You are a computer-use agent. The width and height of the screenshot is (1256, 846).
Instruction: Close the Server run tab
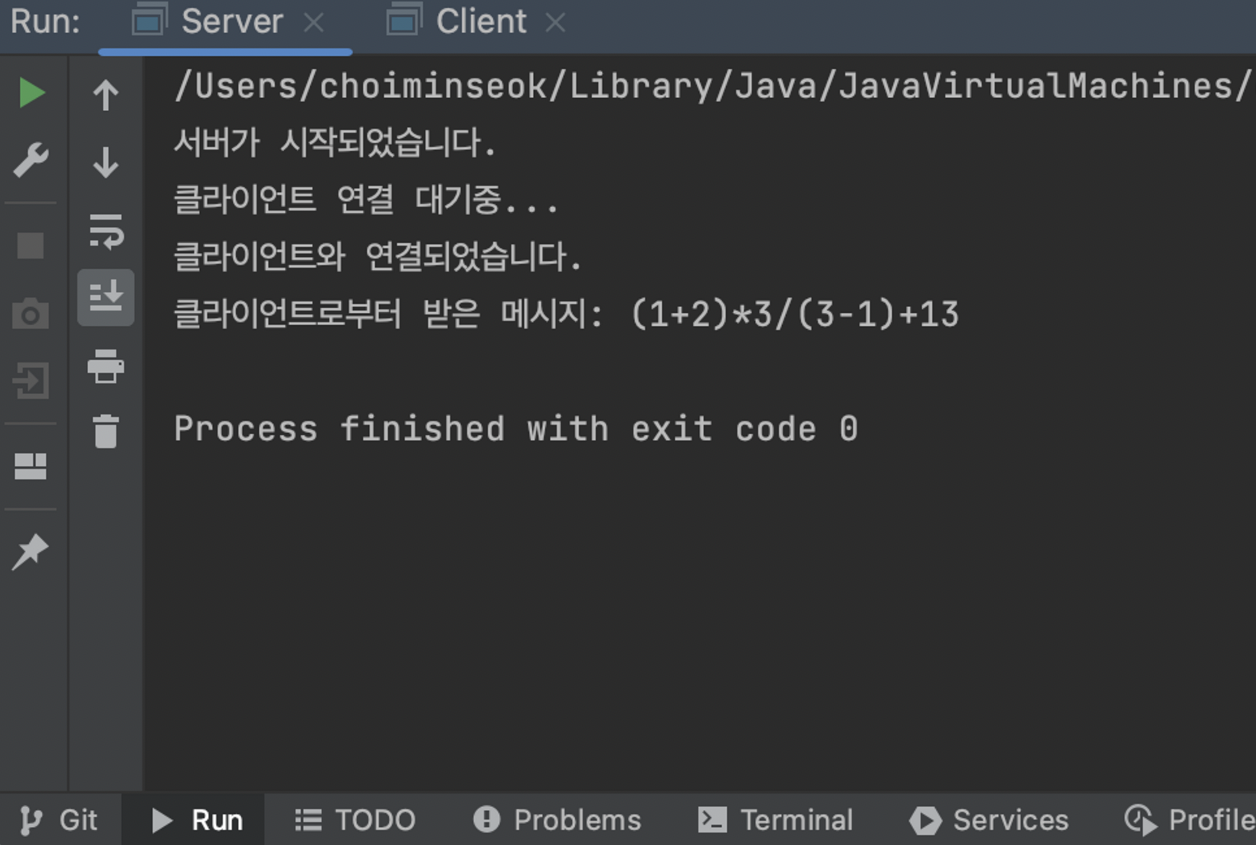[314, 23]
